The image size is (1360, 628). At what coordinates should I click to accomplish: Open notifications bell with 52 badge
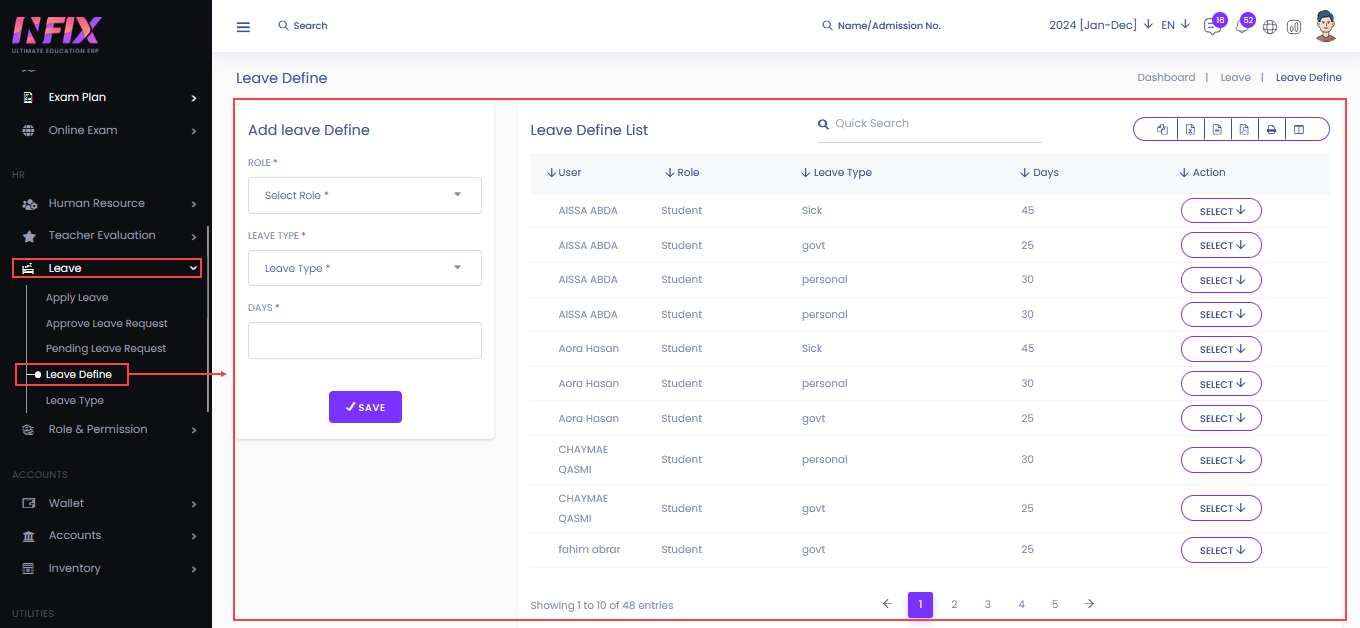pyautogui.click(x=1242, y=27)
